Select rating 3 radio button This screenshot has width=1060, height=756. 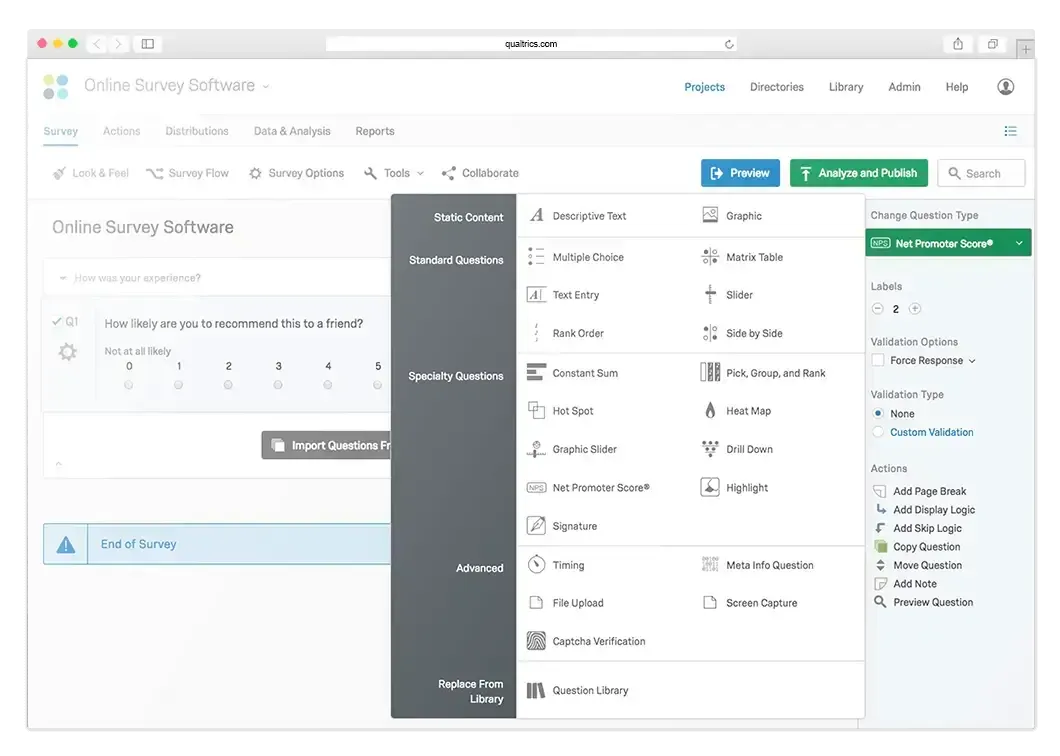click(278, 385)
